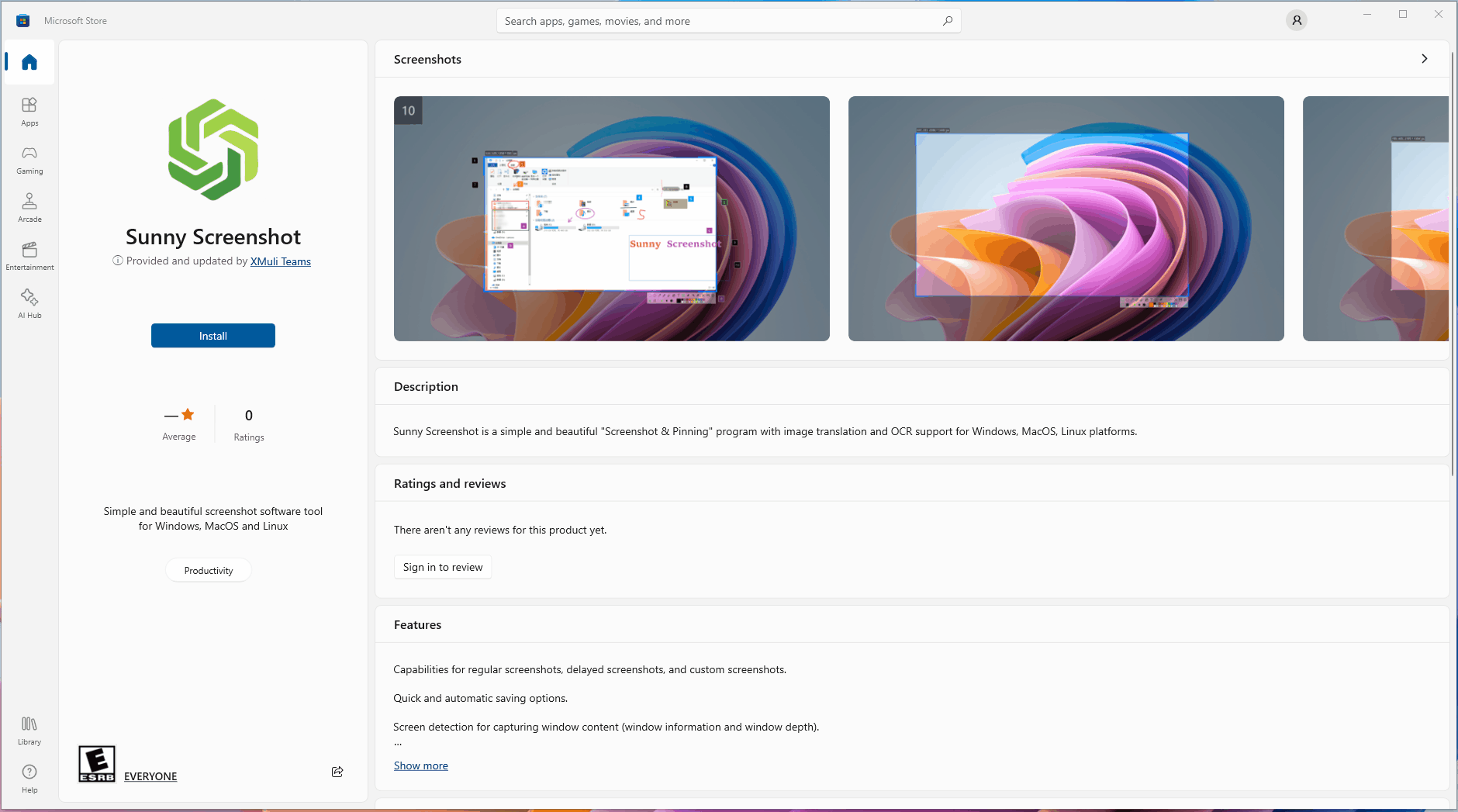Open the Entertainment section

[29, 256]
